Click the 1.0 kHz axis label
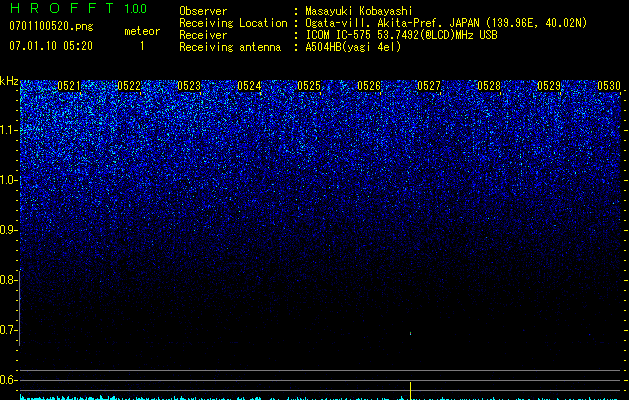This screenshot has width=629, height=400. coord(8,180)
